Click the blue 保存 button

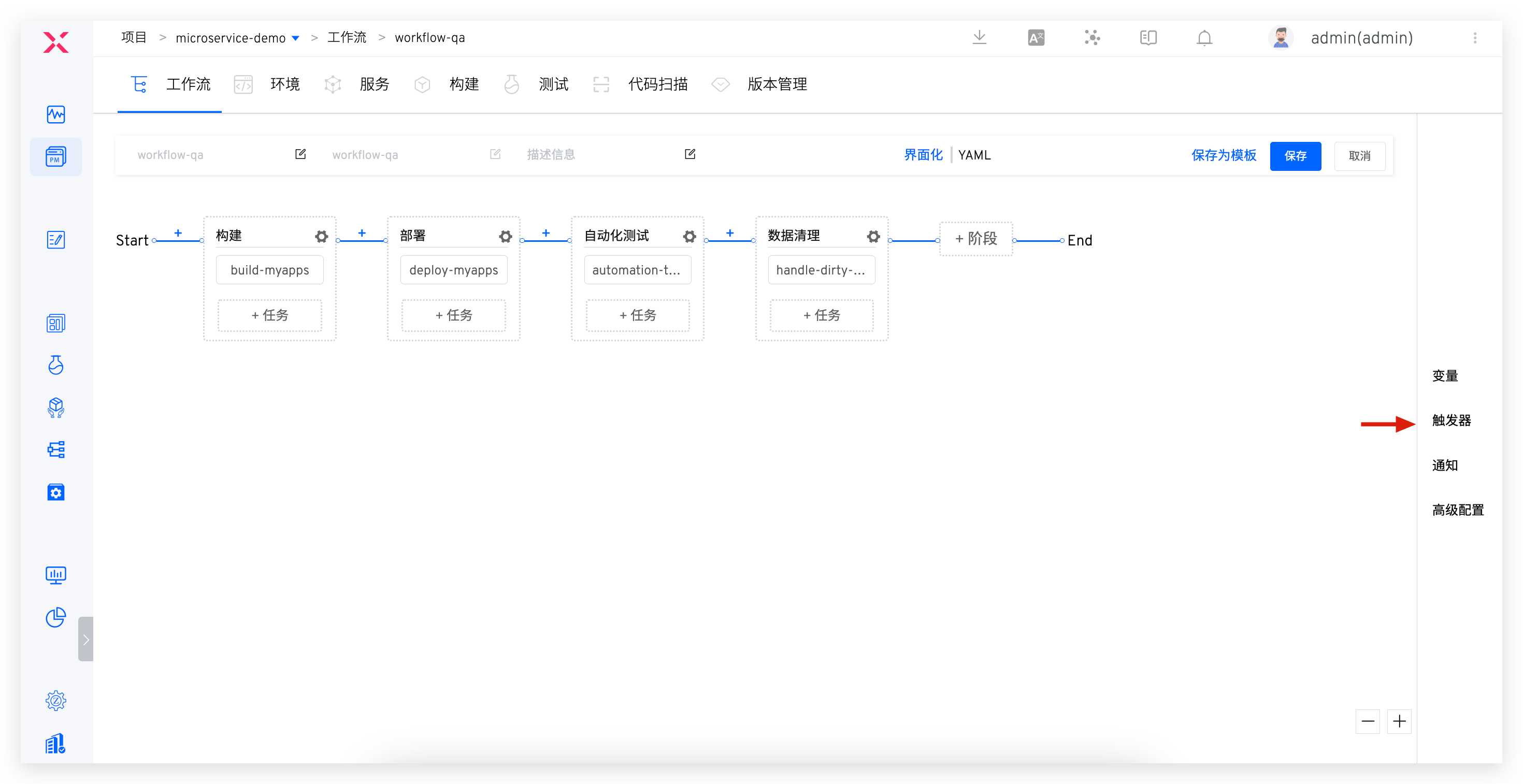[1296, 156]
